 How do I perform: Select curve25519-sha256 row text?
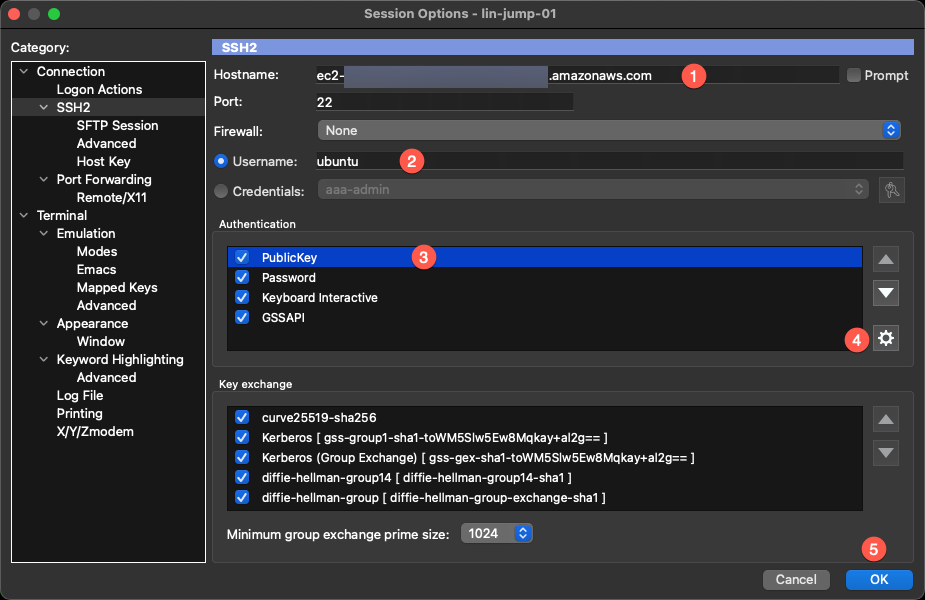coord(319,418)
